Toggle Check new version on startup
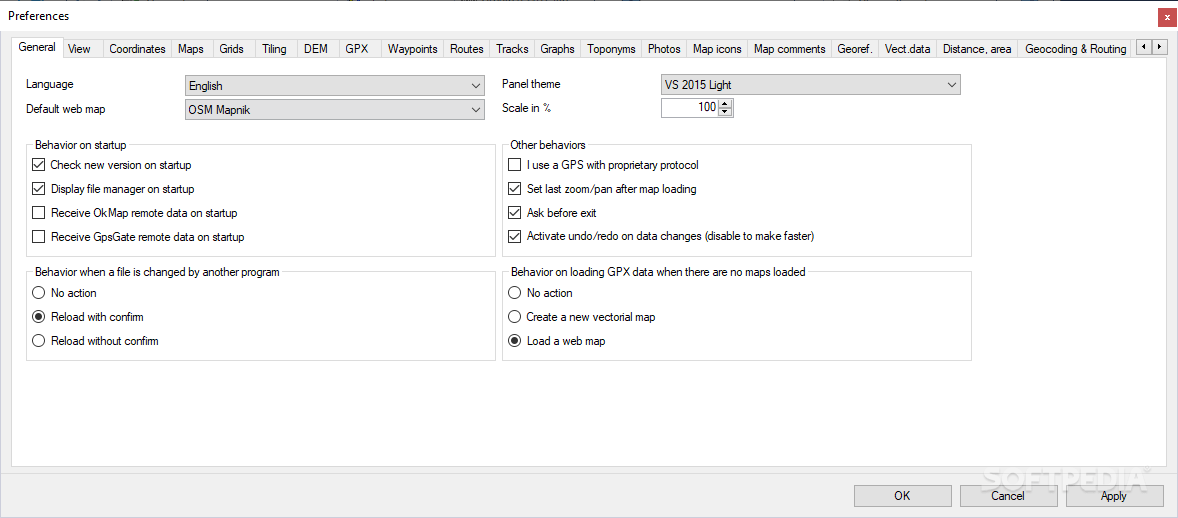This screenshot has width=1178, height=518. click(x=39, y=165)
